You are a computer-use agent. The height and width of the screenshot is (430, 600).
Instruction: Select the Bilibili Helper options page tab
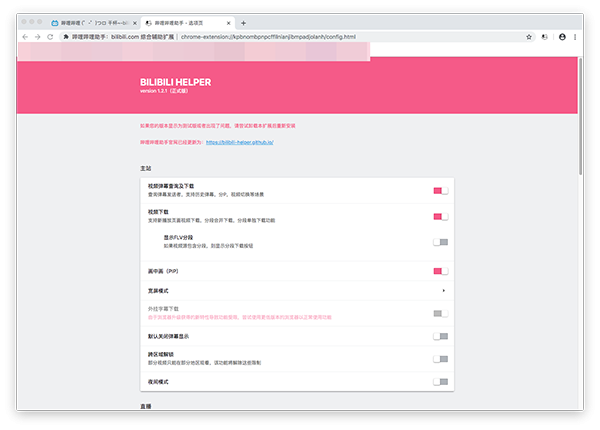188,23
